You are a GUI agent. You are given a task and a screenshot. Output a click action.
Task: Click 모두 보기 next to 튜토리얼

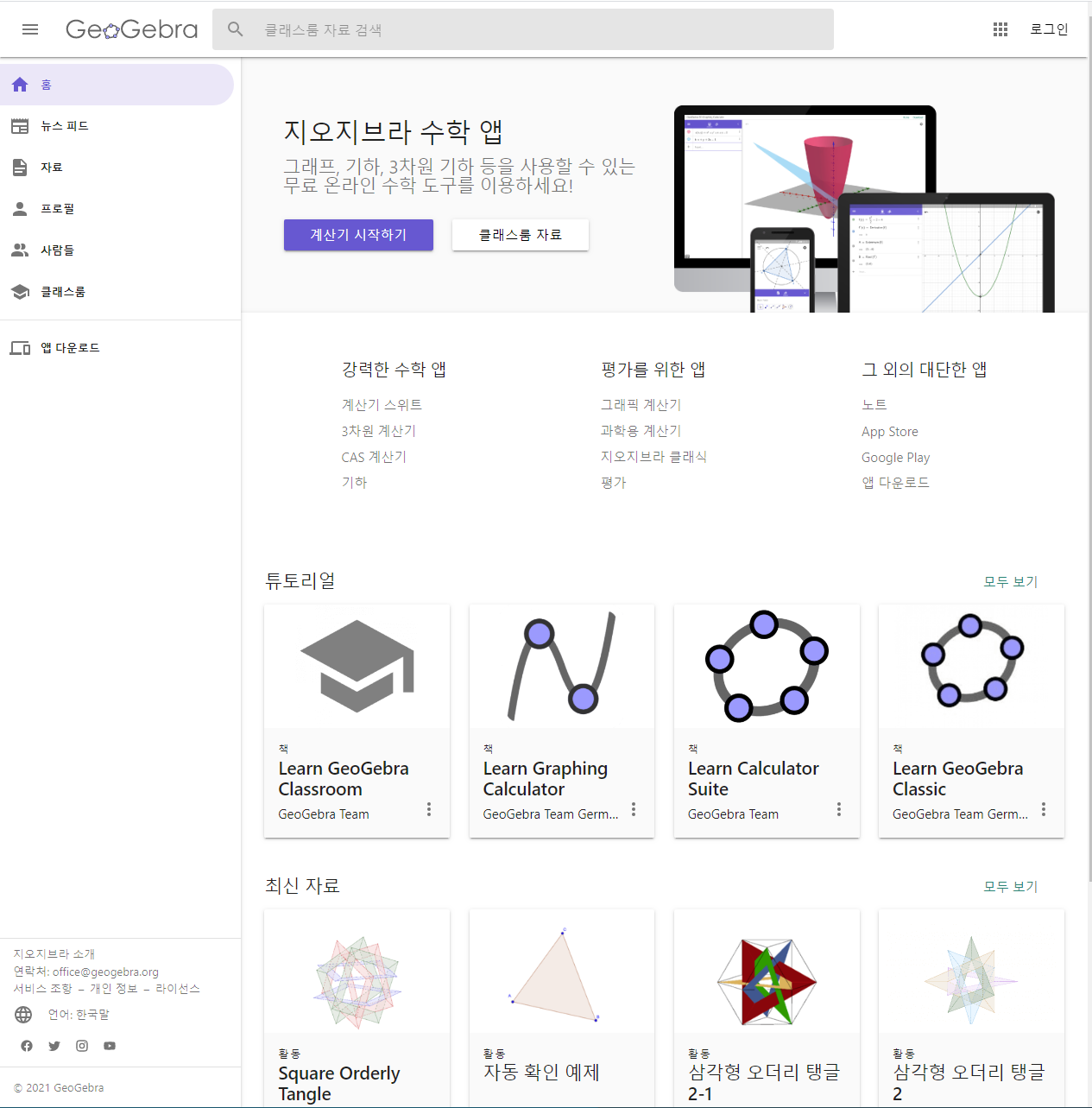[1011, 582]
